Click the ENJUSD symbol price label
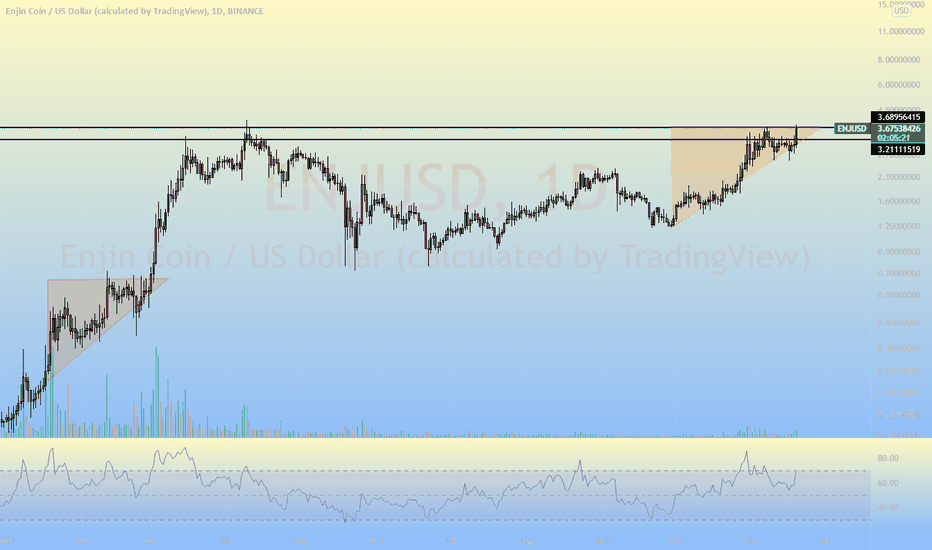This screenshot has height=550, width=932. 852,128
